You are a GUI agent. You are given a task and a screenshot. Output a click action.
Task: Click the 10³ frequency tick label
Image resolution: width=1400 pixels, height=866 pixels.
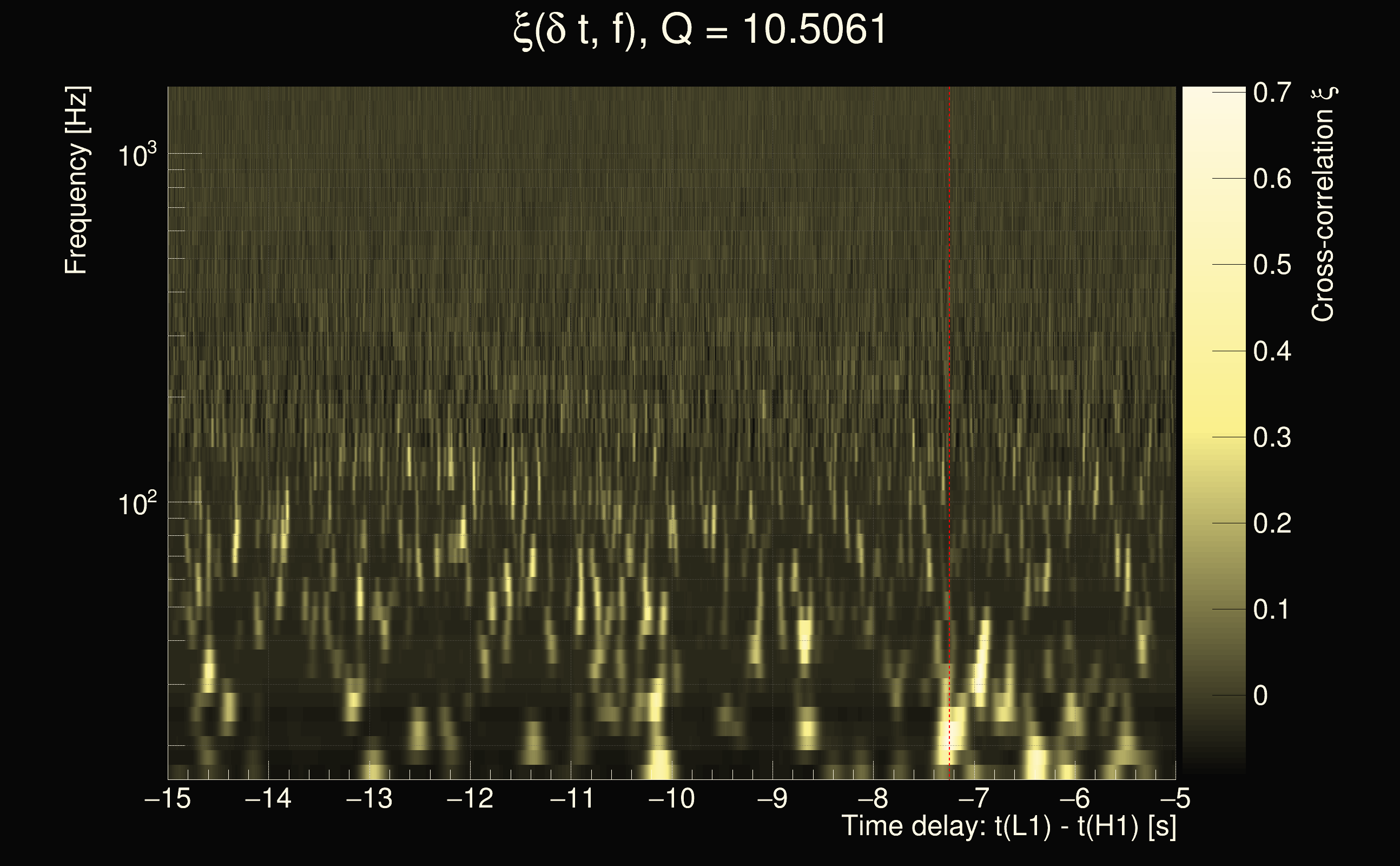[x=137, y=155]
